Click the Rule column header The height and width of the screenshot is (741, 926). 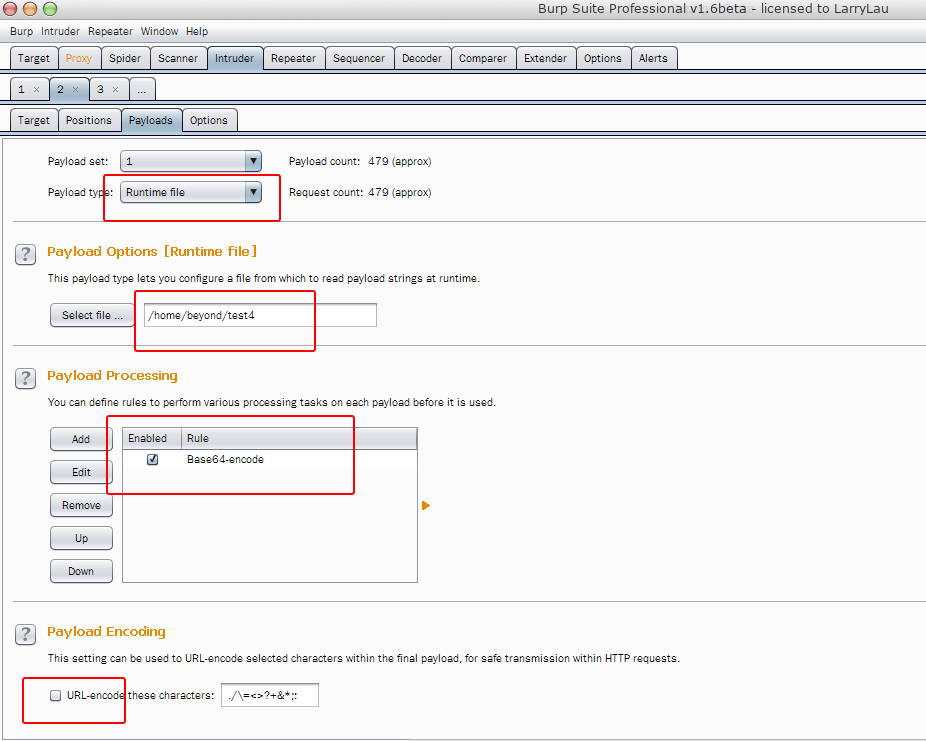click(x=299, y=439)
